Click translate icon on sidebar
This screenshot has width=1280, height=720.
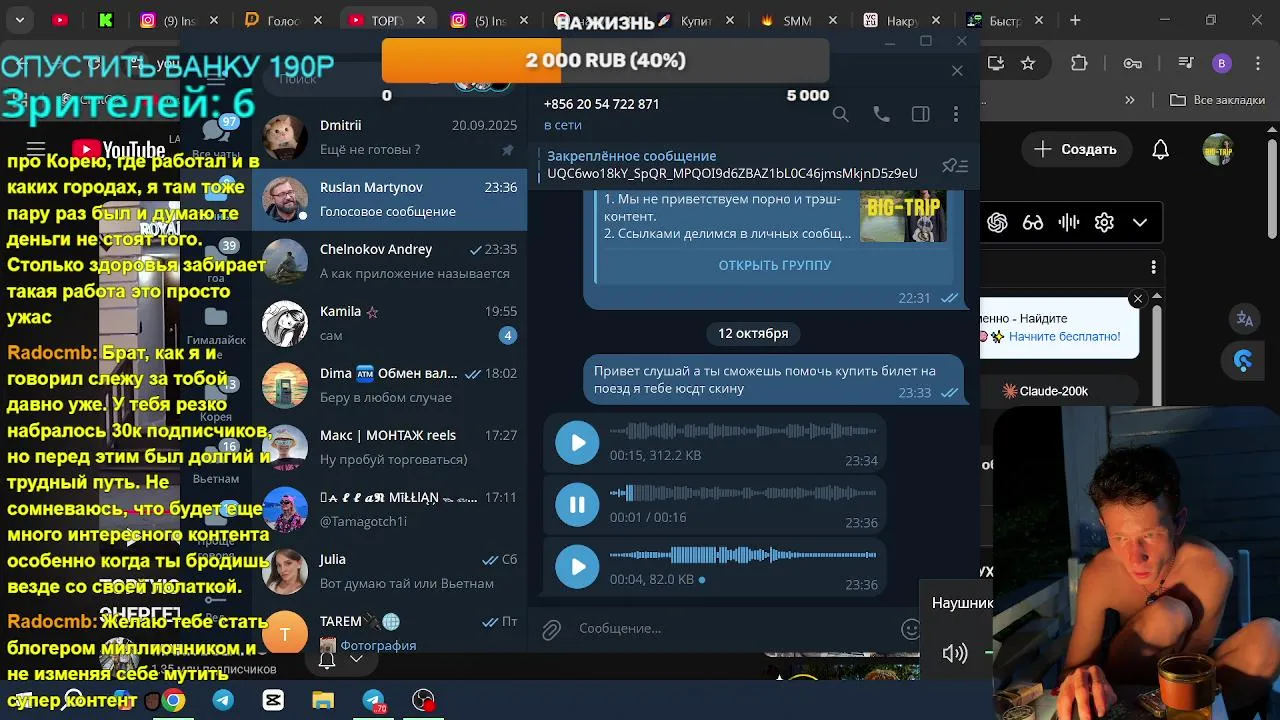1245,319
